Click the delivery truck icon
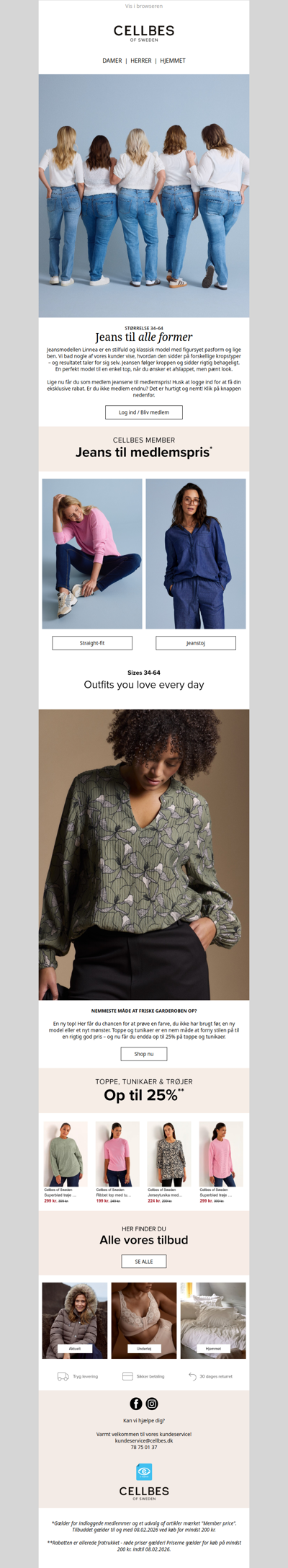This screenshot has width=288, height=1568. point(63,1376)
